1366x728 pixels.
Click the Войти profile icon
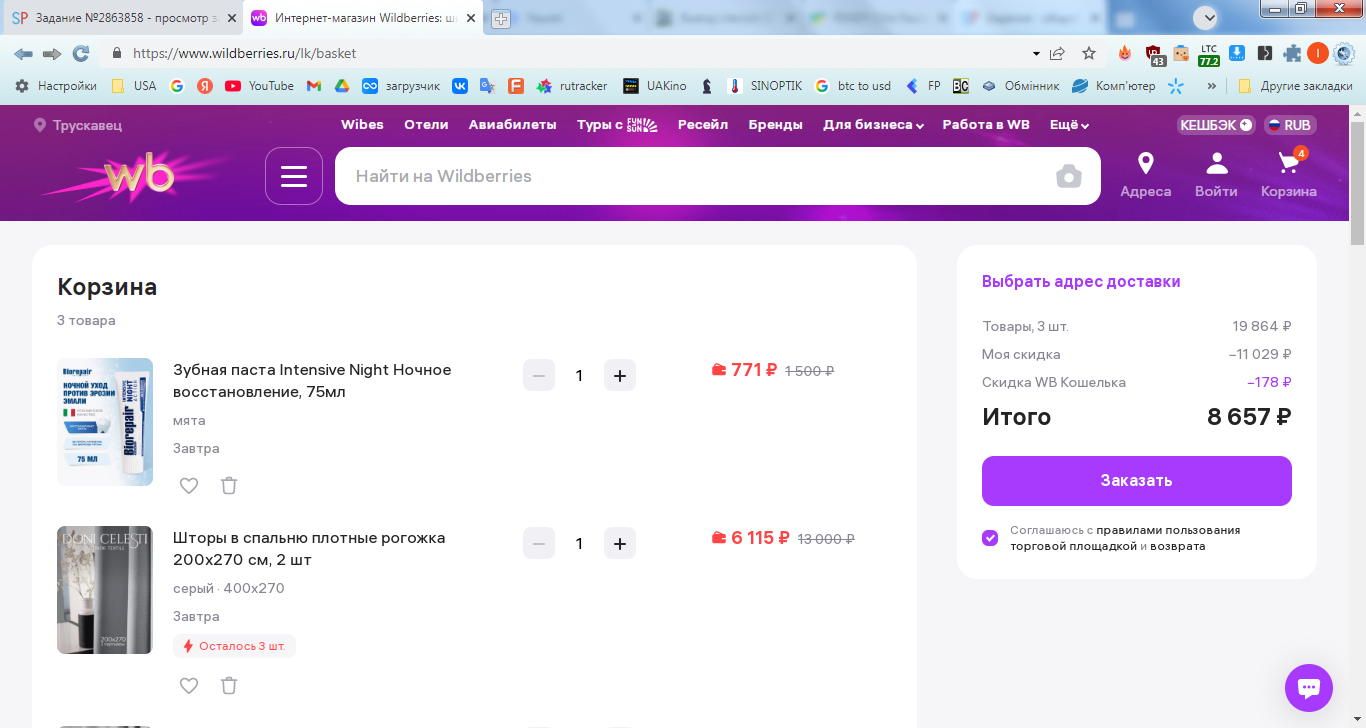(1216, 175)
